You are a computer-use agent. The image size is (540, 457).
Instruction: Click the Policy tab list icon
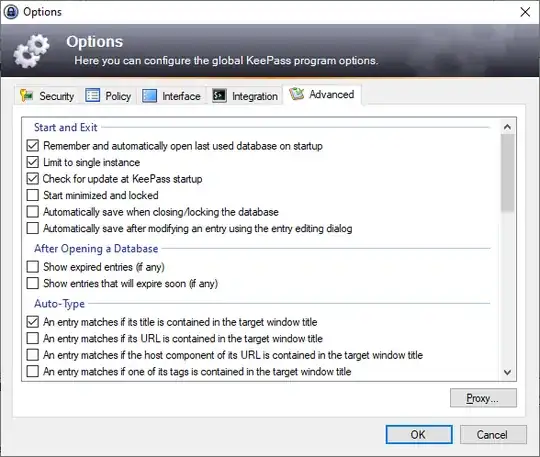tap(92, 95)
